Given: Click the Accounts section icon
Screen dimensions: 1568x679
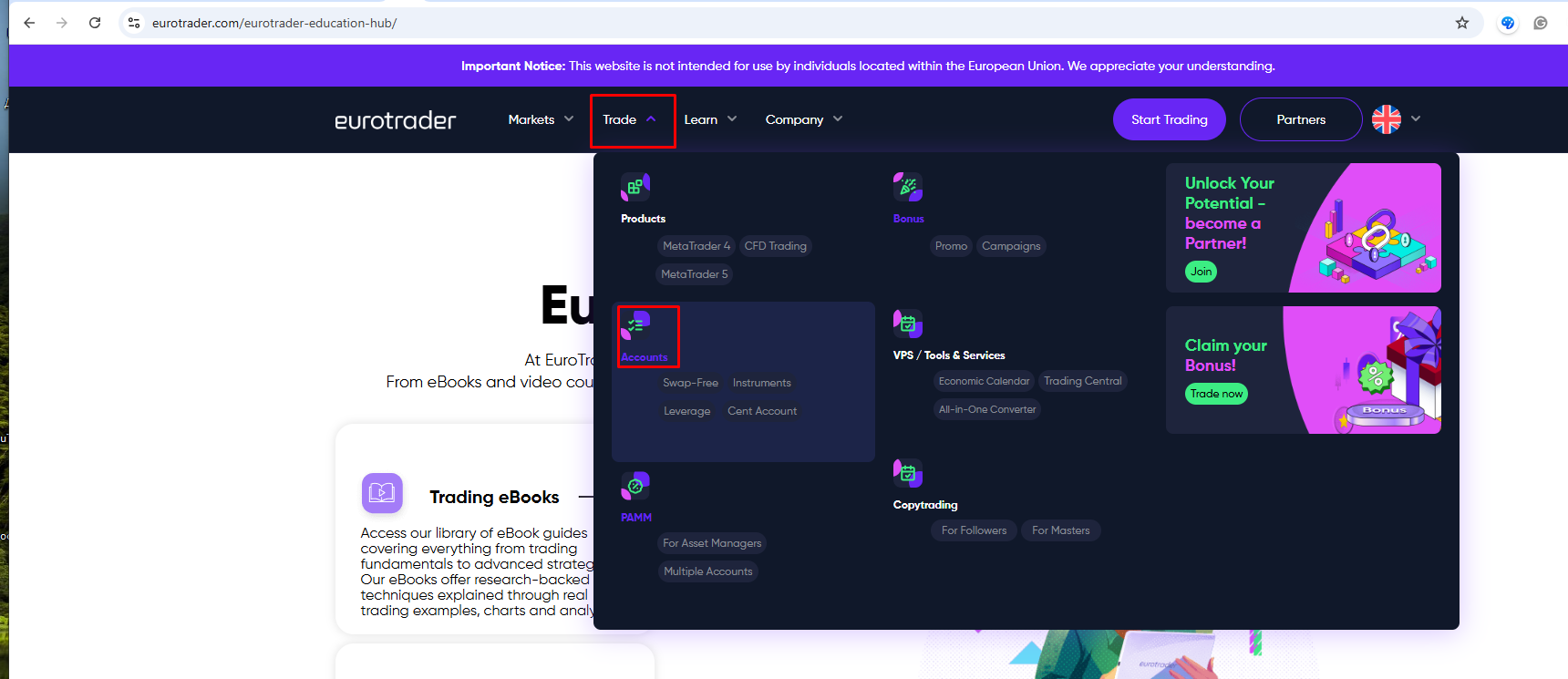Looking at the screenshot, I should (635, 325).
